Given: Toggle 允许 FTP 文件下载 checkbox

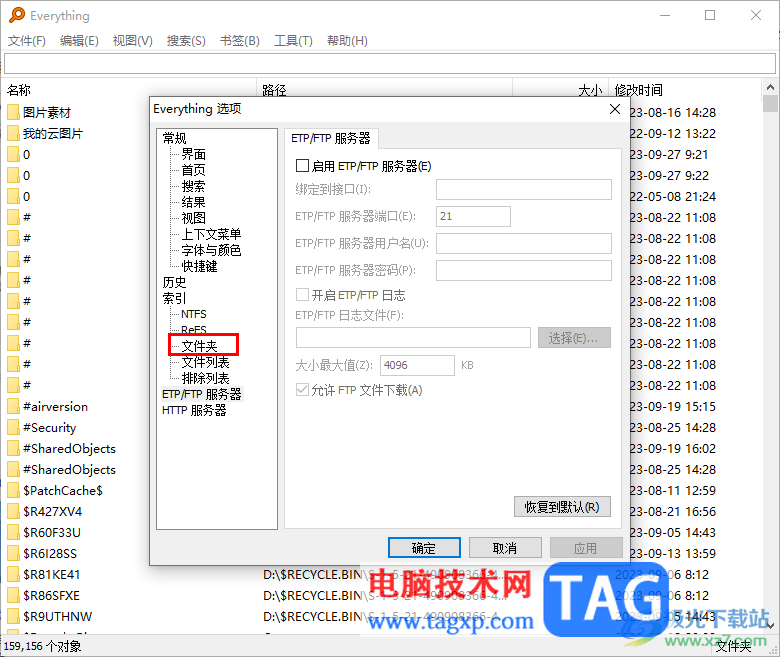Looking at the screenshot, I should coord(302,390).
